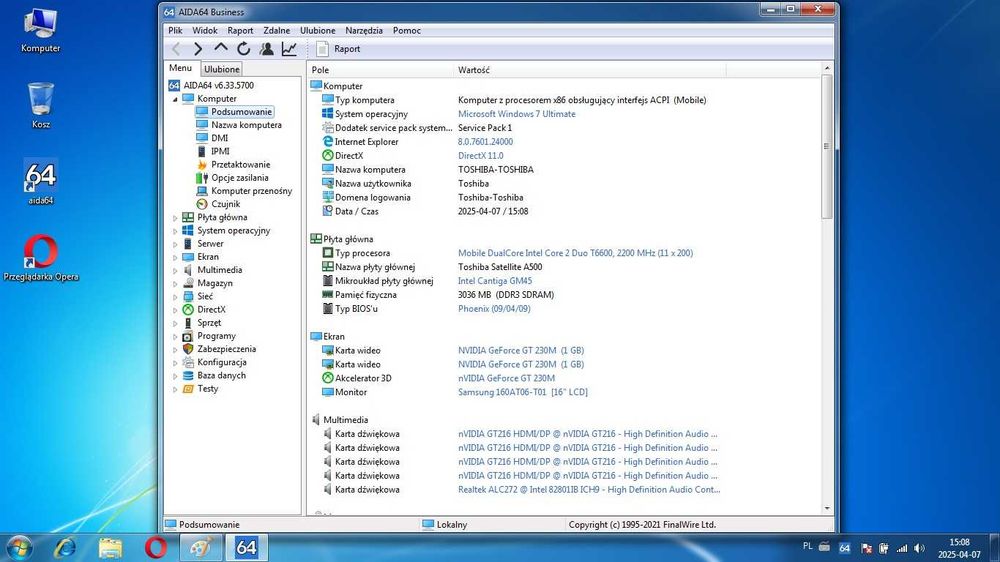The image size is (1000, 562).
Task: Expand the Magazyn tree node
Action: (x=175, y=283)
